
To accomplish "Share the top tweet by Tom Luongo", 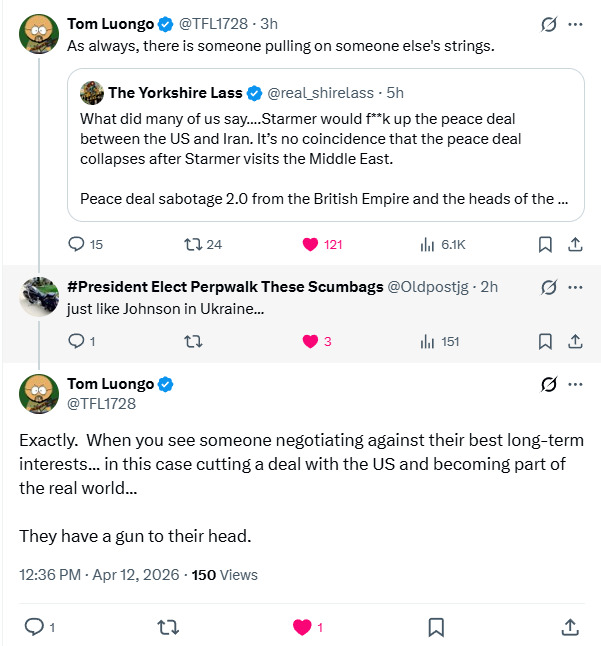I will pyautogui.click(x=575, y=244).
